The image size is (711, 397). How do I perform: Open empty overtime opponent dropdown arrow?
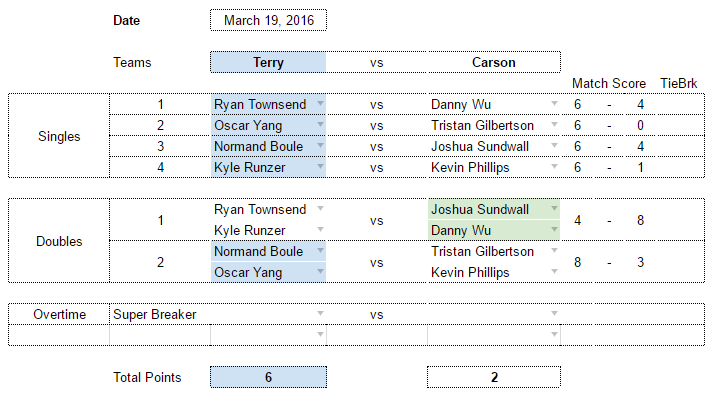point(554,314)
